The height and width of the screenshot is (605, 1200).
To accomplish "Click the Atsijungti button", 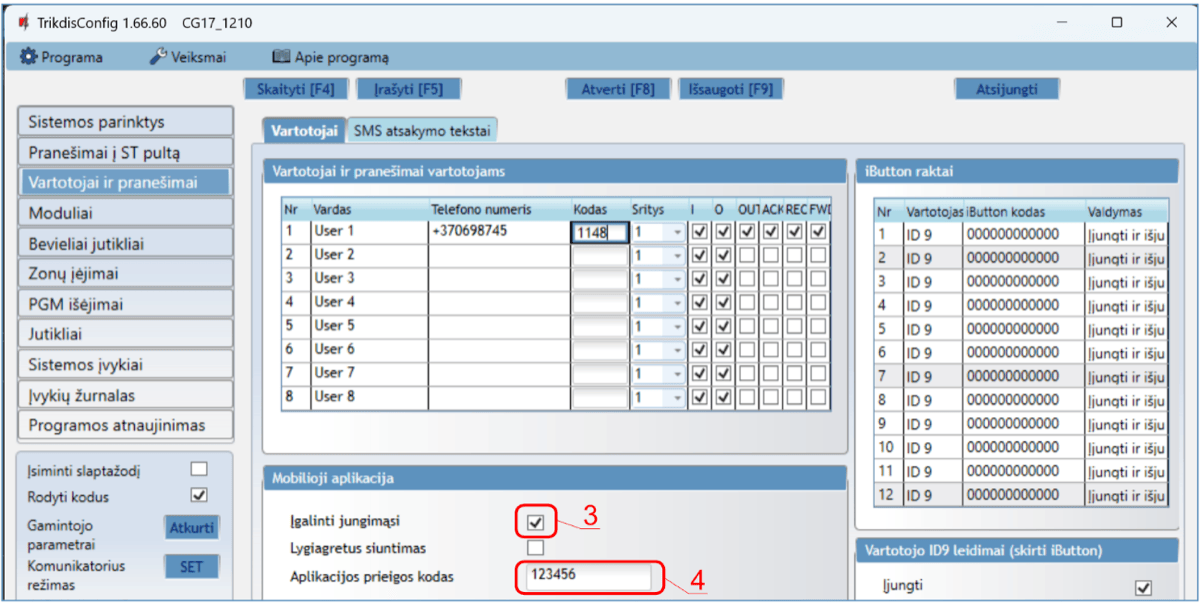I will point(1006,89).
